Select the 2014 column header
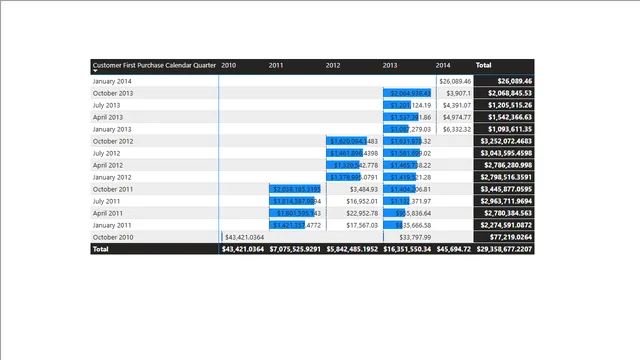The width and height of the screenshot is (640, 360). 443,65
